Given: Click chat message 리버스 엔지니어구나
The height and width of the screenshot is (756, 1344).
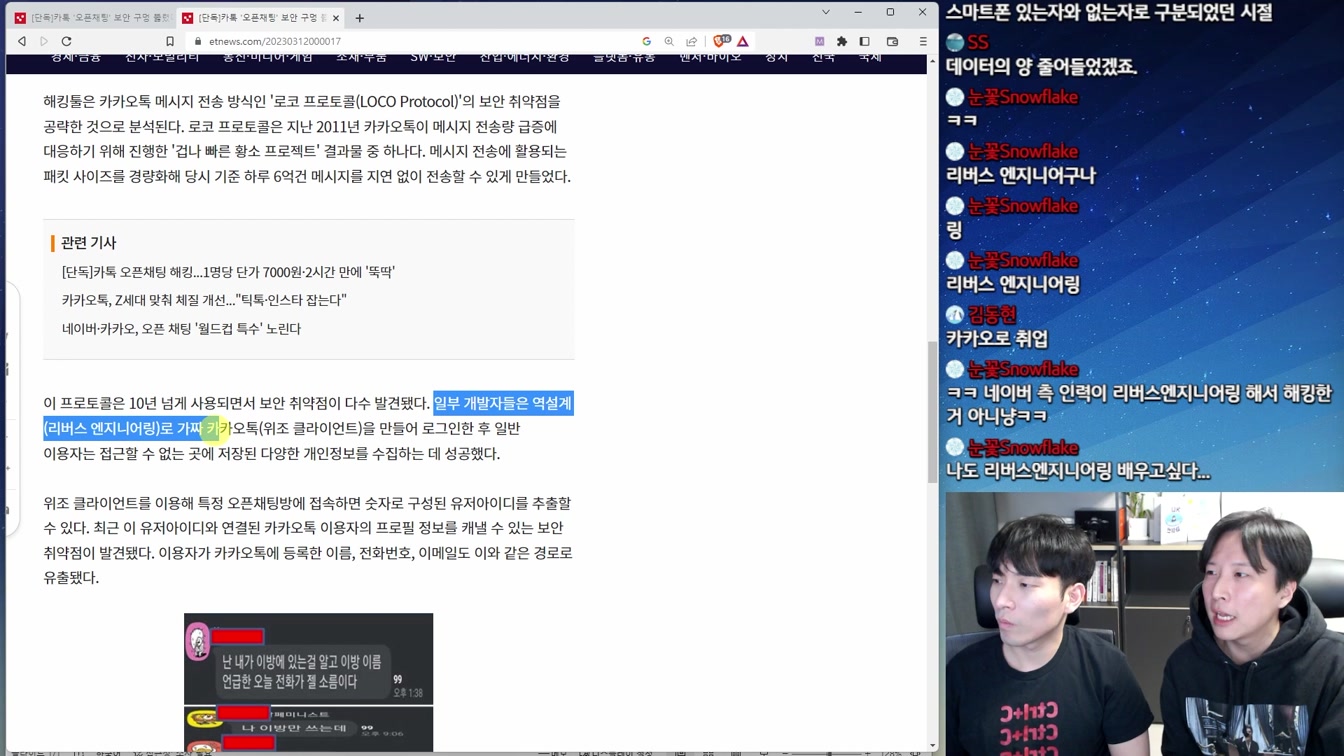Looking at the screenshot, I should pos(1020,176).
